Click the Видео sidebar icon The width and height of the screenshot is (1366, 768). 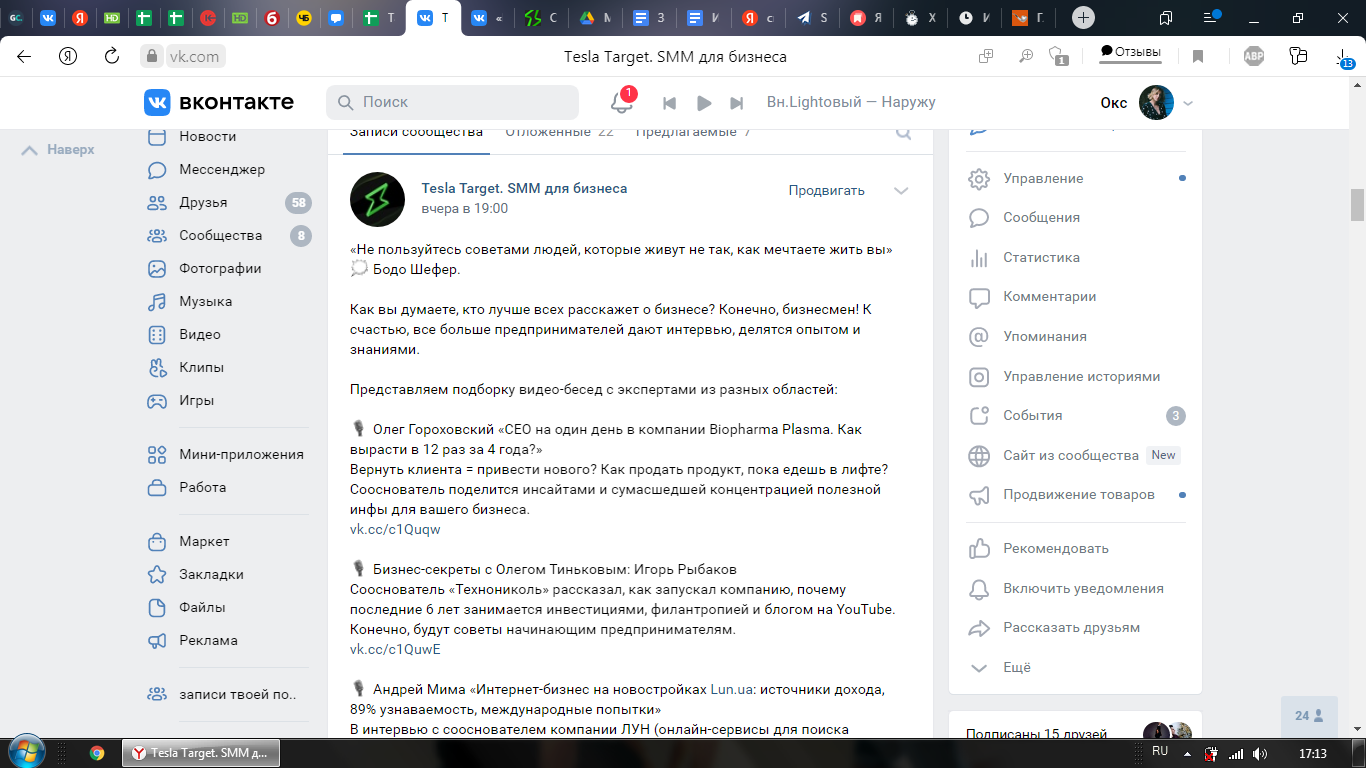(x=157, y=334)
